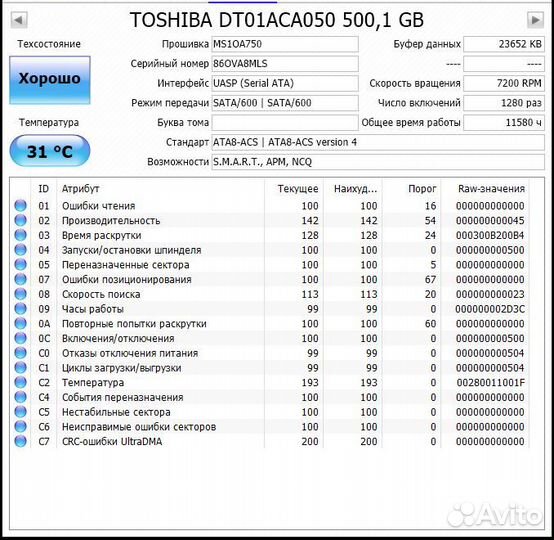
Task: Select the События переназначения attribute name
Action: (x=123, y=398)
